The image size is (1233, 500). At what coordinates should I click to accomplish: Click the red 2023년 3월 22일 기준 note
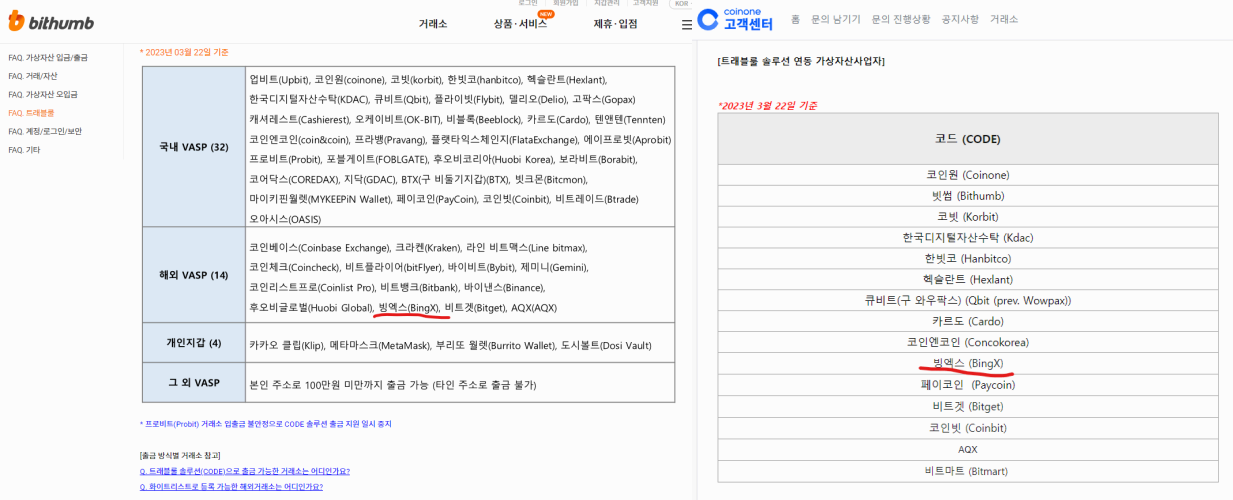pos(768,105)
